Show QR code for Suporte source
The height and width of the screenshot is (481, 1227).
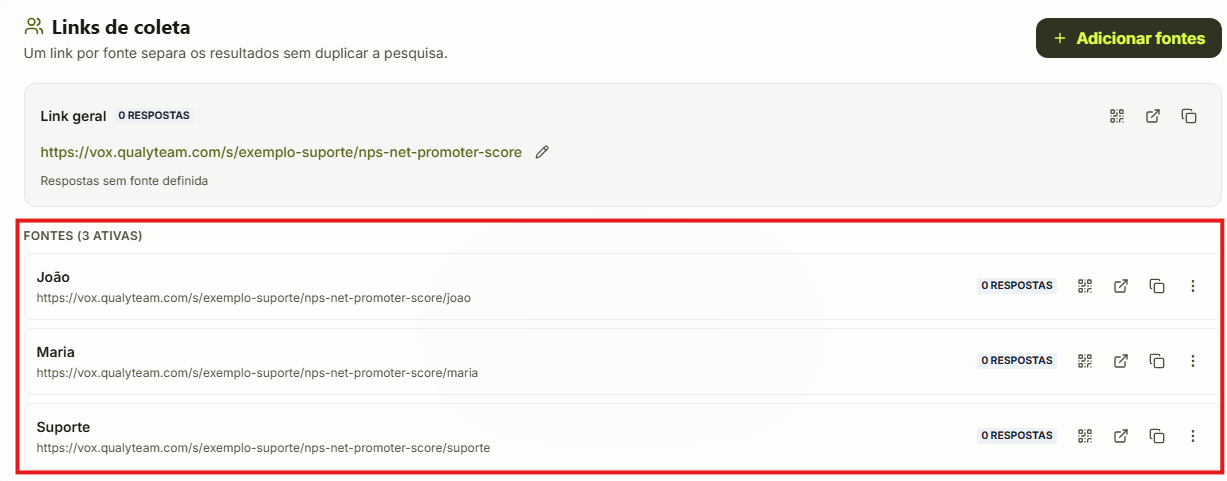click(1085, 436)
